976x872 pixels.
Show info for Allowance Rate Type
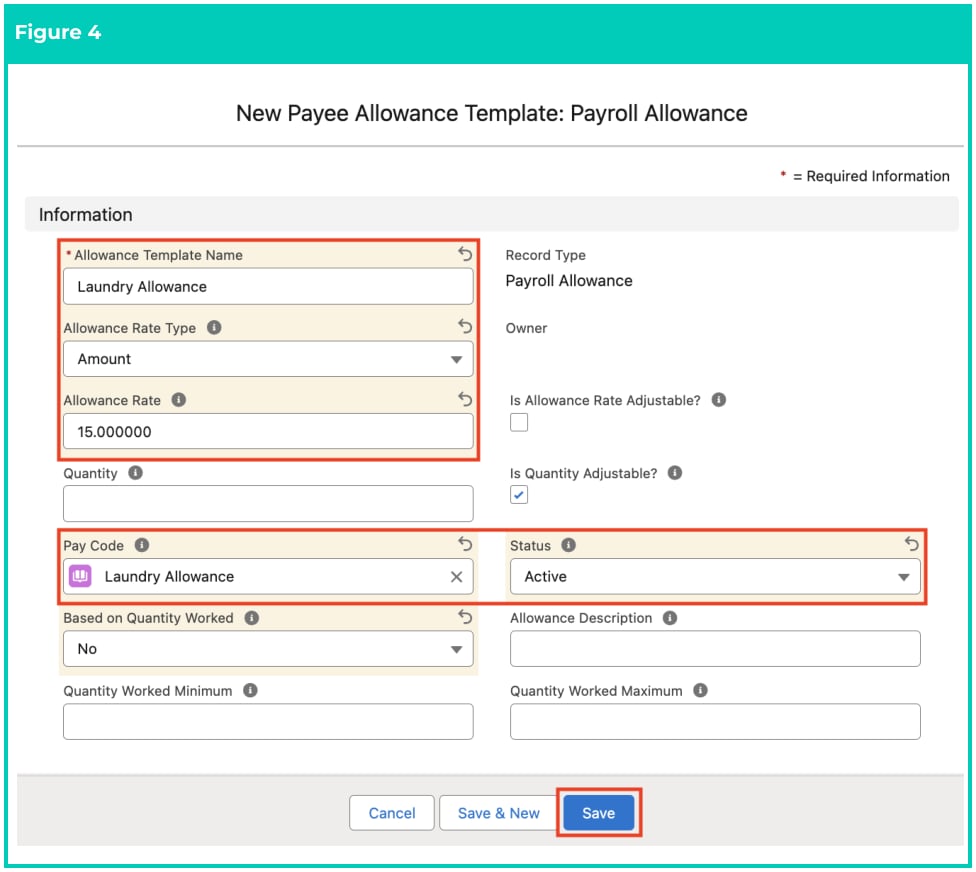214,327
